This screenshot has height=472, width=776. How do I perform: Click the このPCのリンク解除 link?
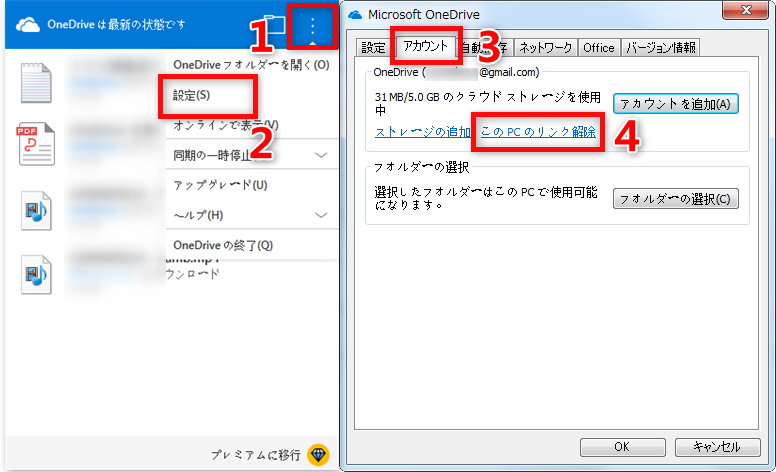tap(538, 132)
